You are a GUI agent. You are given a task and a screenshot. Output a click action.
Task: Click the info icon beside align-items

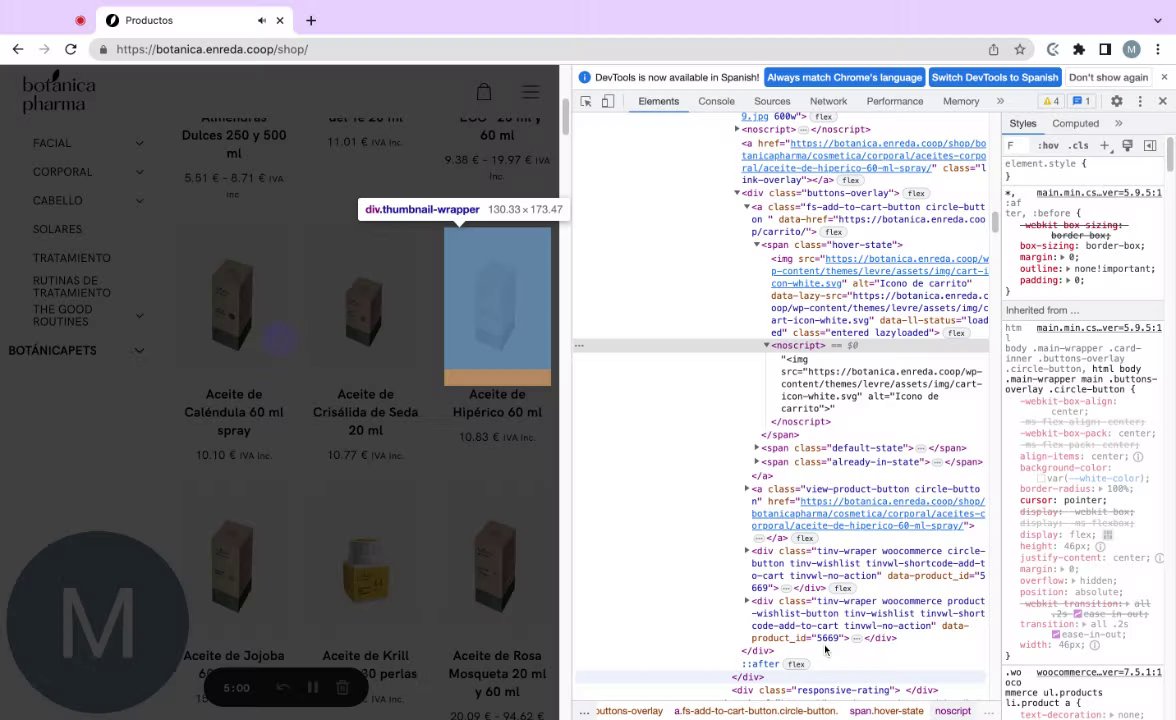click(x=1138, y=457)
